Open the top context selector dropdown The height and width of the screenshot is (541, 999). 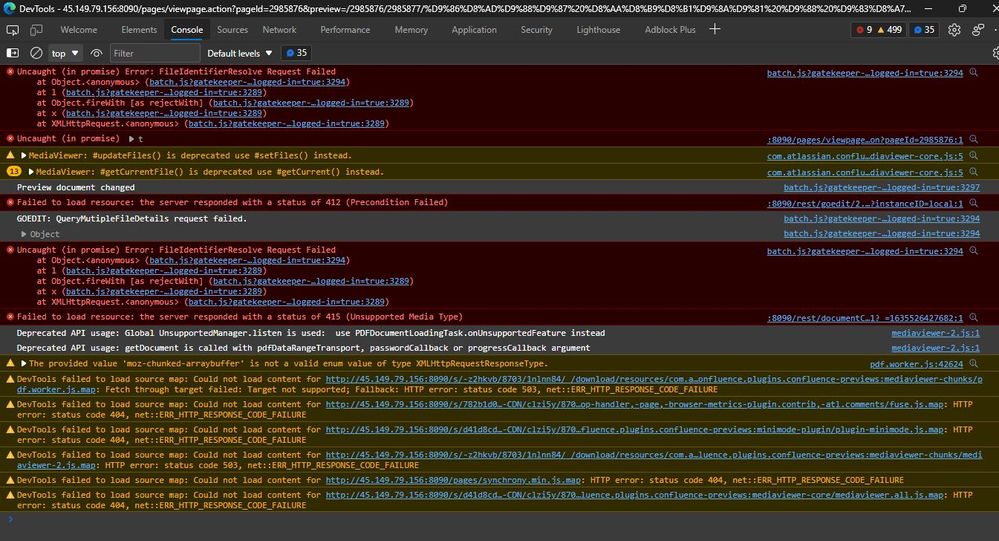(x=65, y=53)
